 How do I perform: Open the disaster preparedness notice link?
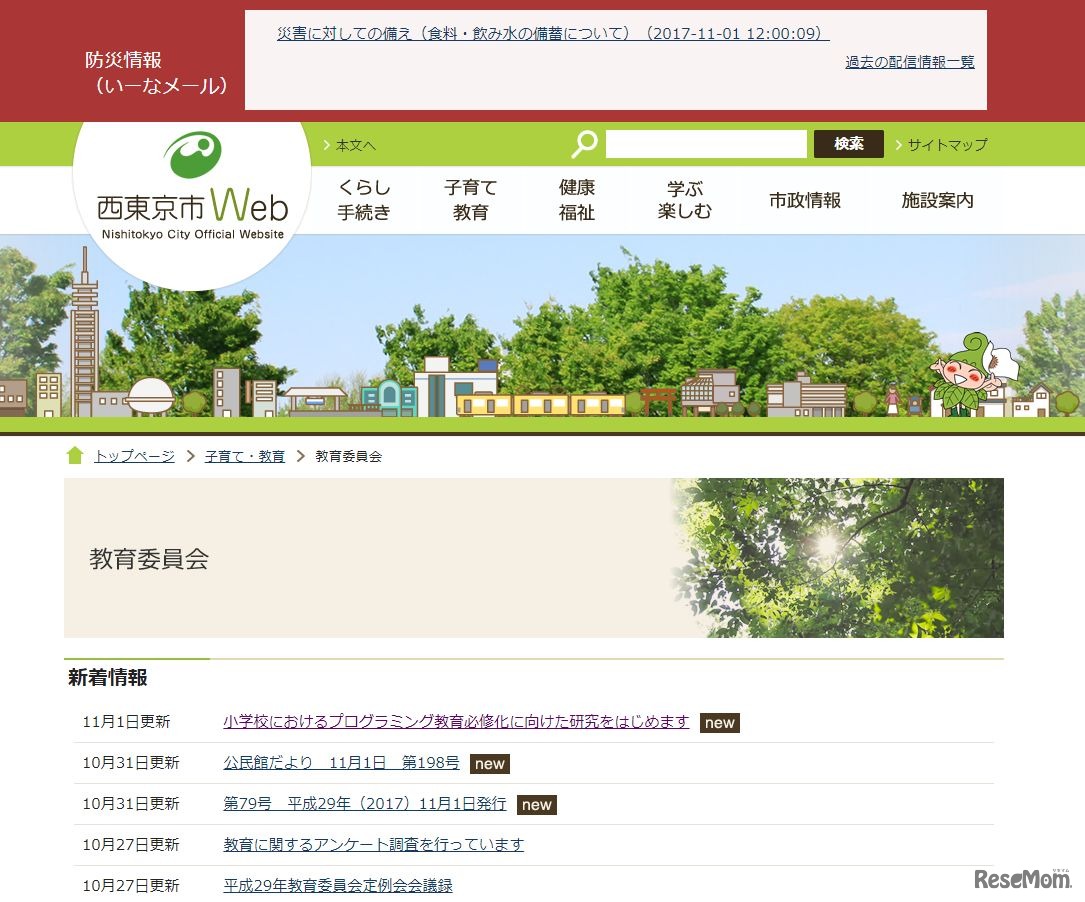(551, 31)
